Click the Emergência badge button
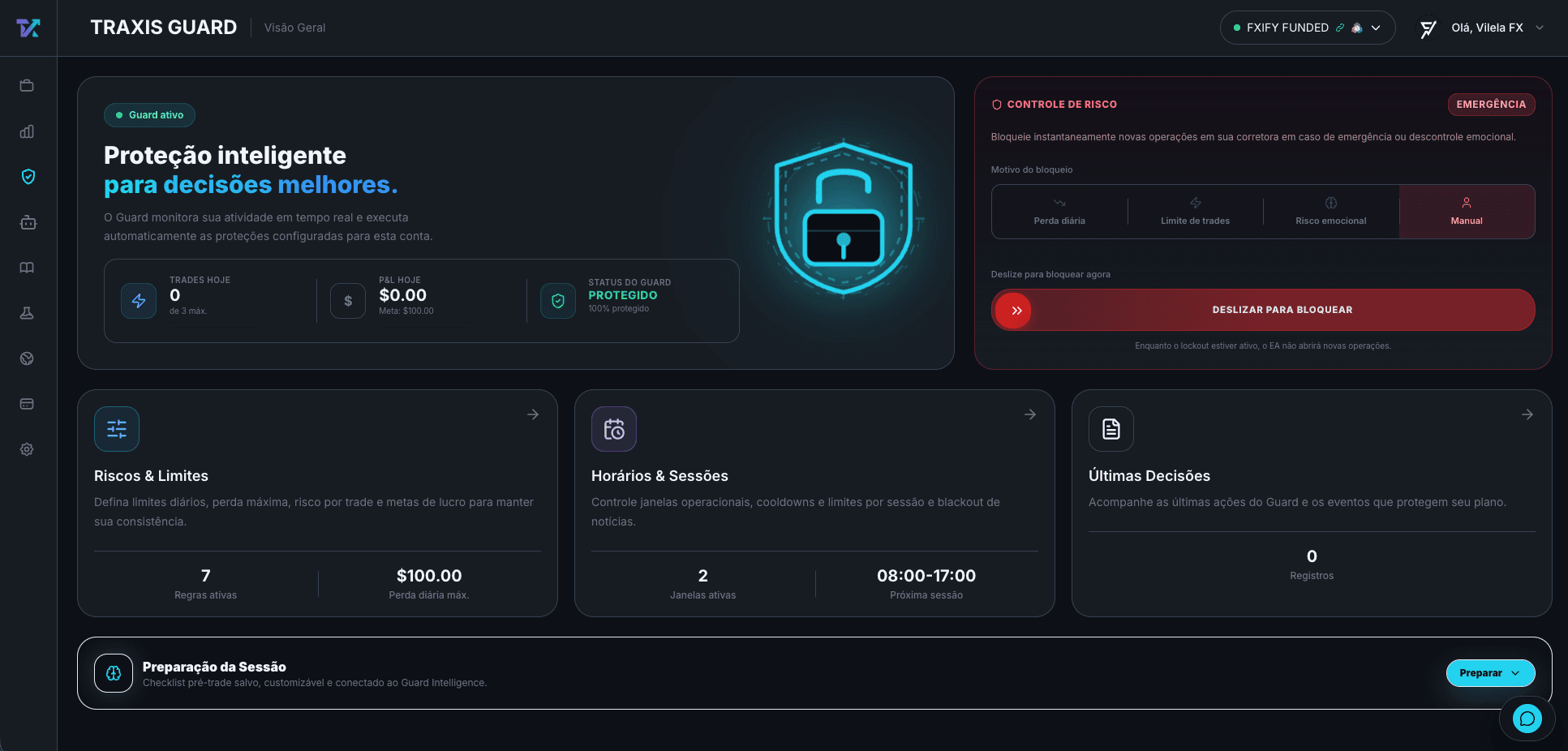This screenshot has width=1568, height=751. (1491, 105)
